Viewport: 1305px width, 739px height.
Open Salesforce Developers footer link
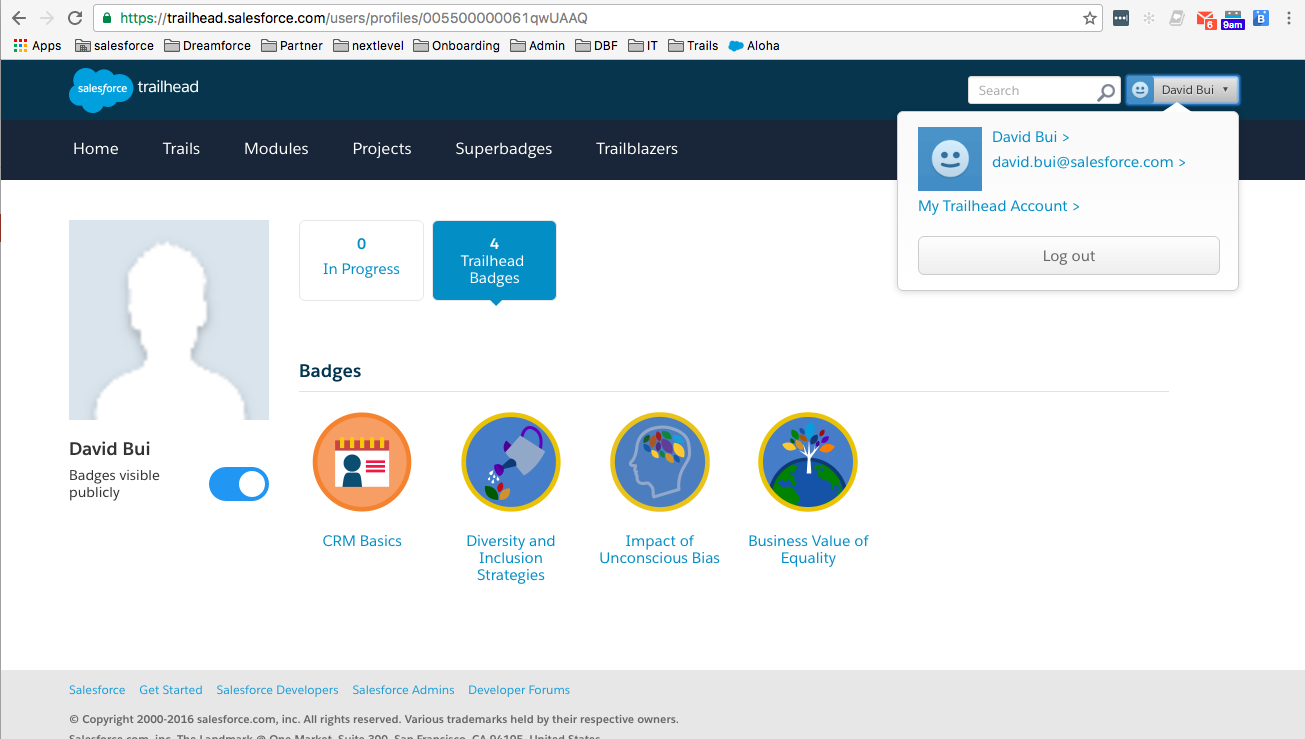coord(277,690)
